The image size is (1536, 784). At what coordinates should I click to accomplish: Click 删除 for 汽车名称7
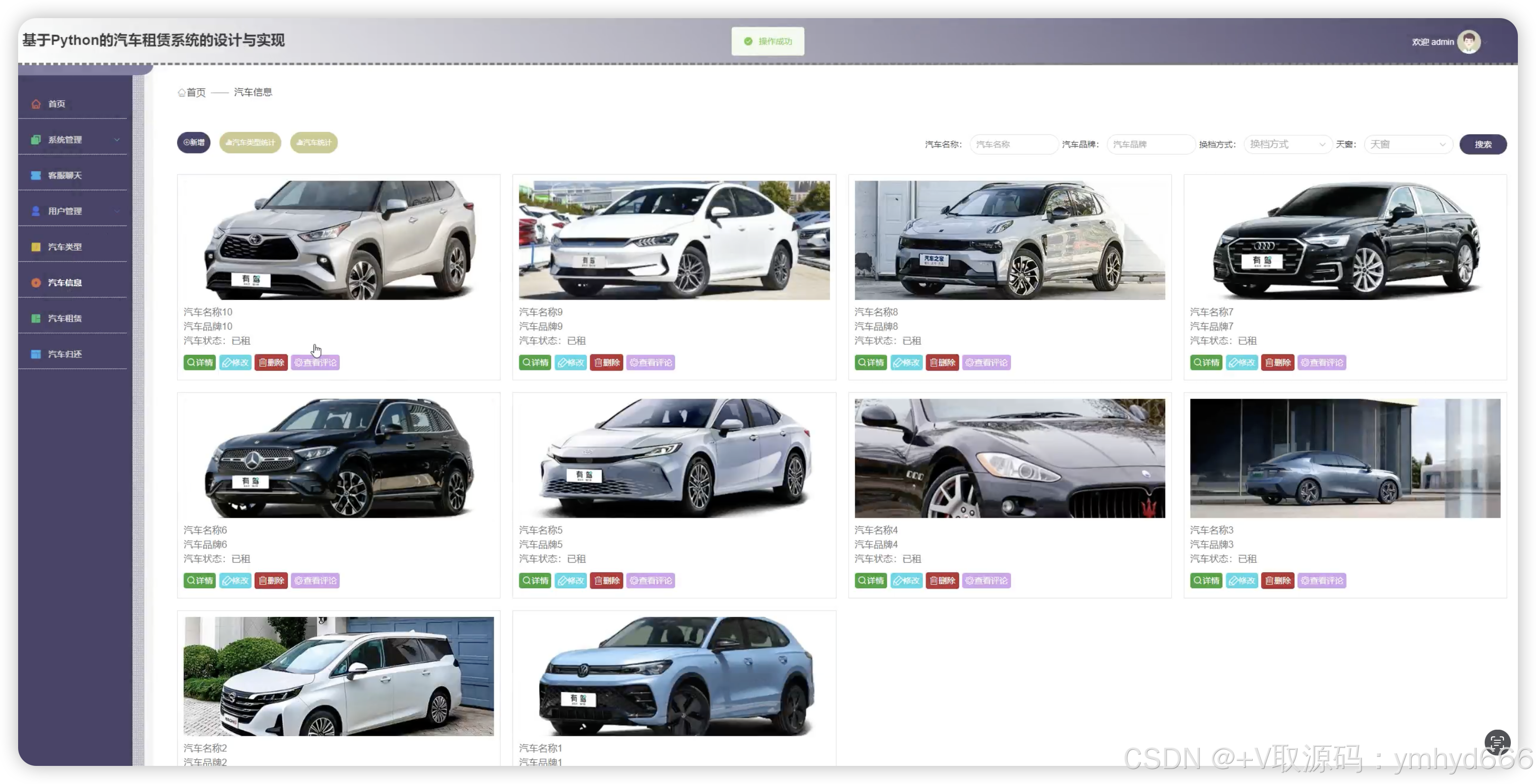click(x=1278, y=362)
